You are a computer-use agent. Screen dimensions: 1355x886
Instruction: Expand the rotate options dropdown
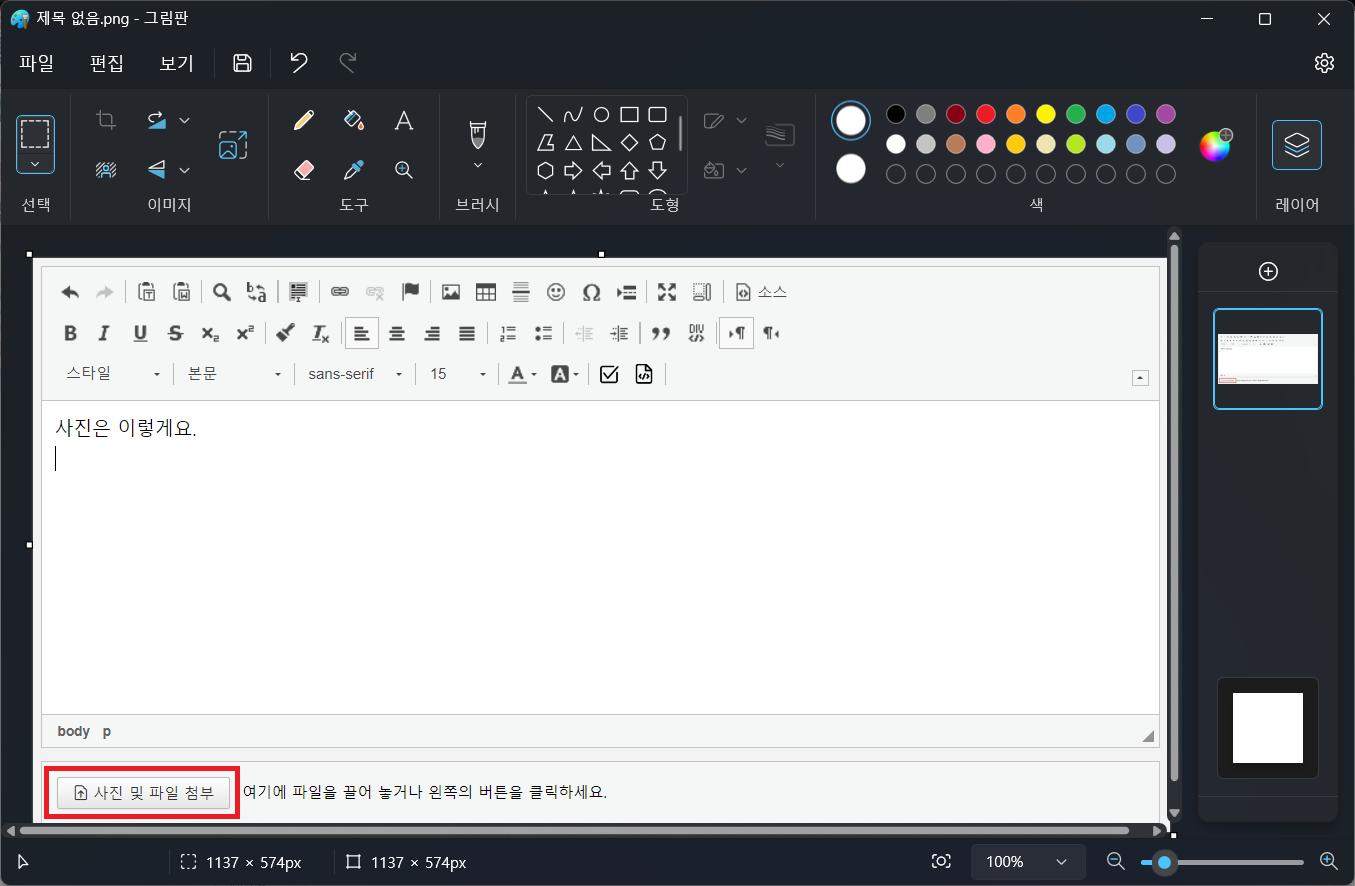pyautogui.click(x=184, y=120)
